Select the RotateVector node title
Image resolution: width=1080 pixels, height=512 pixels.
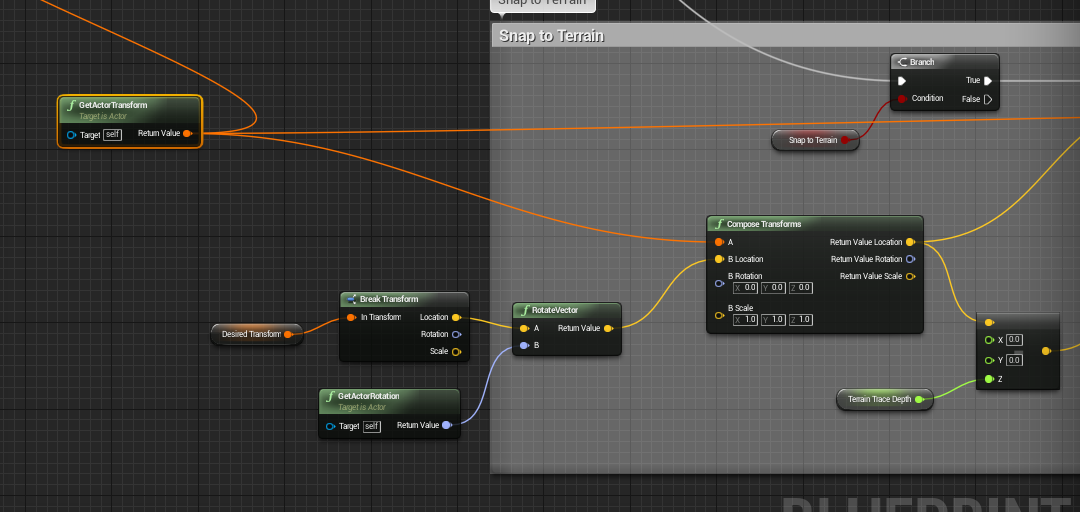(555, 310)
